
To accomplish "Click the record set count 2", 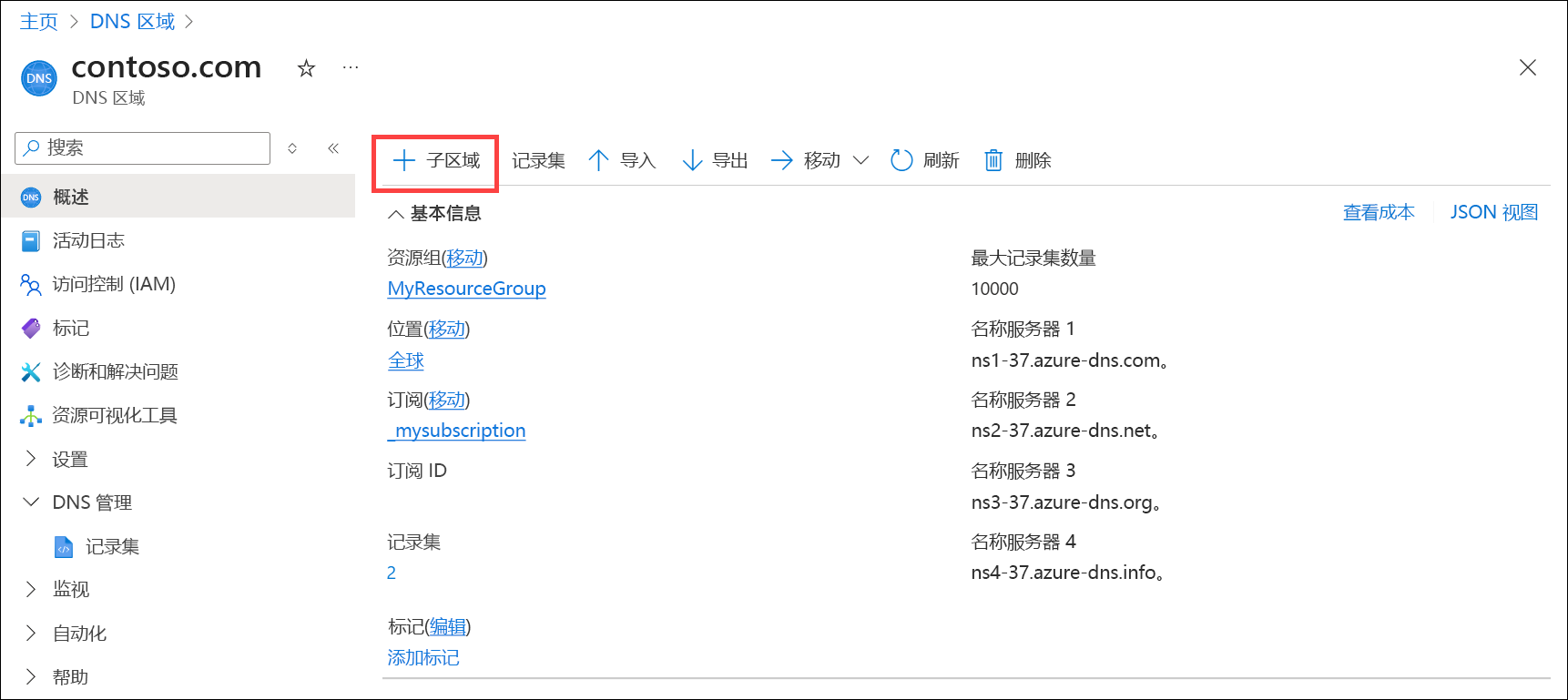I will (392, 573).
